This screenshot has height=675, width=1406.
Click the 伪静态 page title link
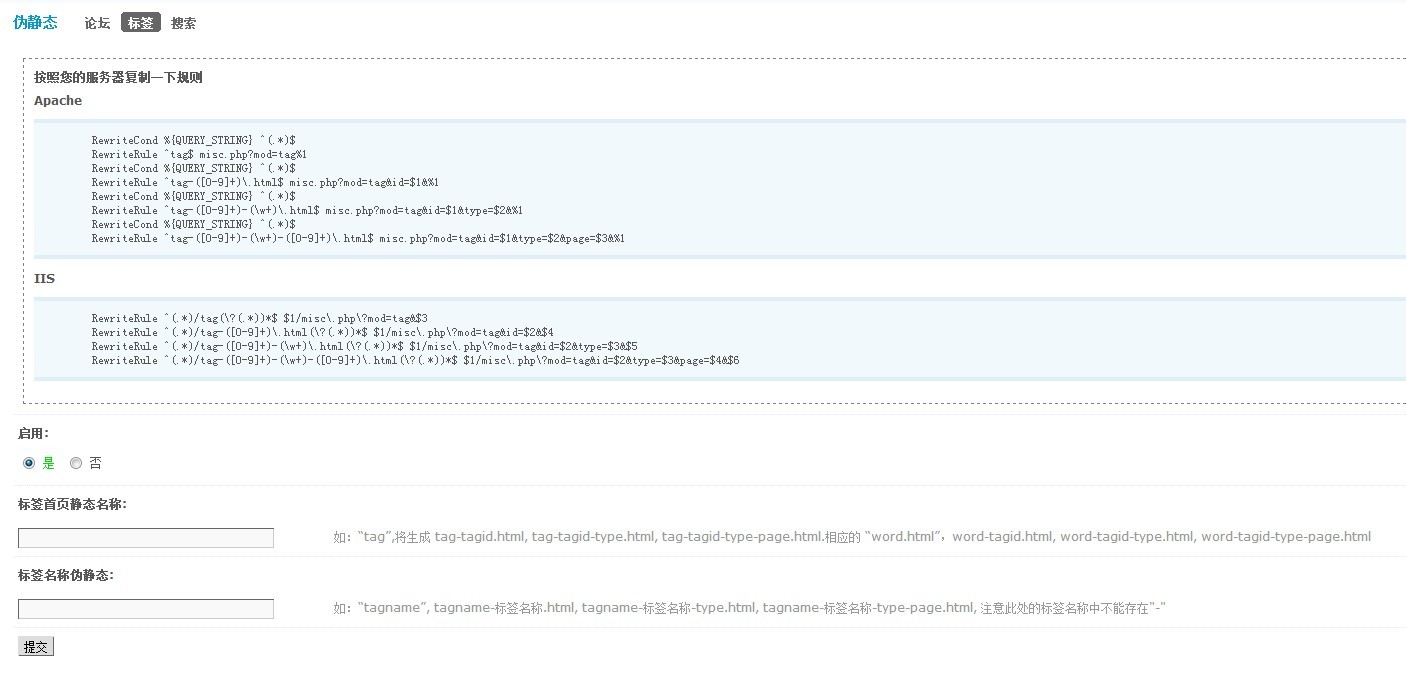[35, 22]
